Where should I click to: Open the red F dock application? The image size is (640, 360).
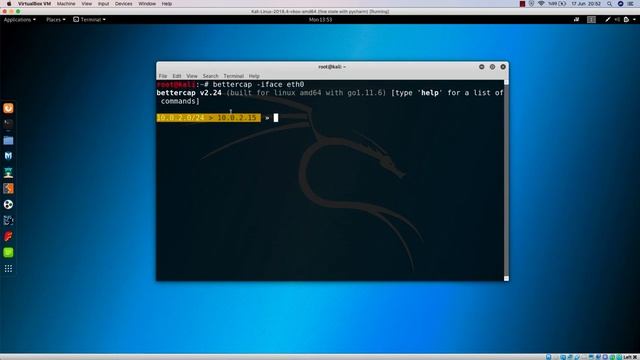8,236
